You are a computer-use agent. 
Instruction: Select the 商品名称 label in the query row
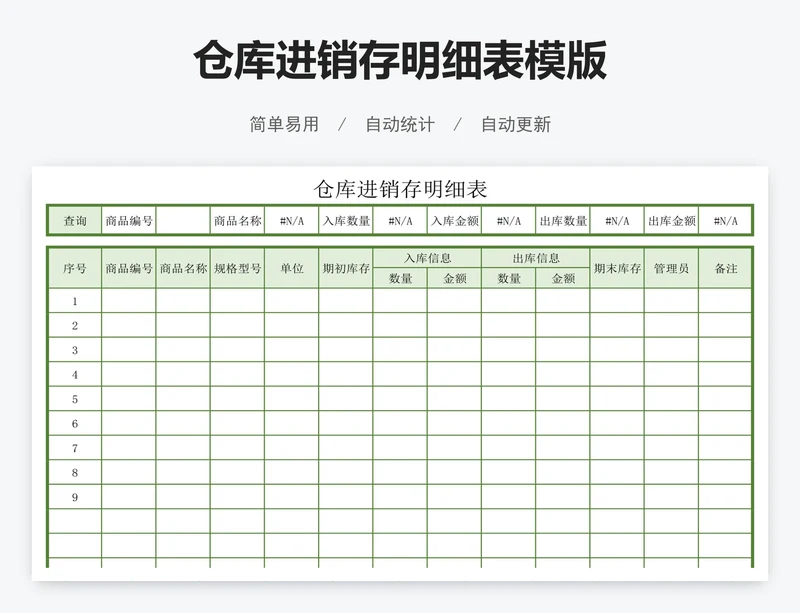tap(237, 220)
